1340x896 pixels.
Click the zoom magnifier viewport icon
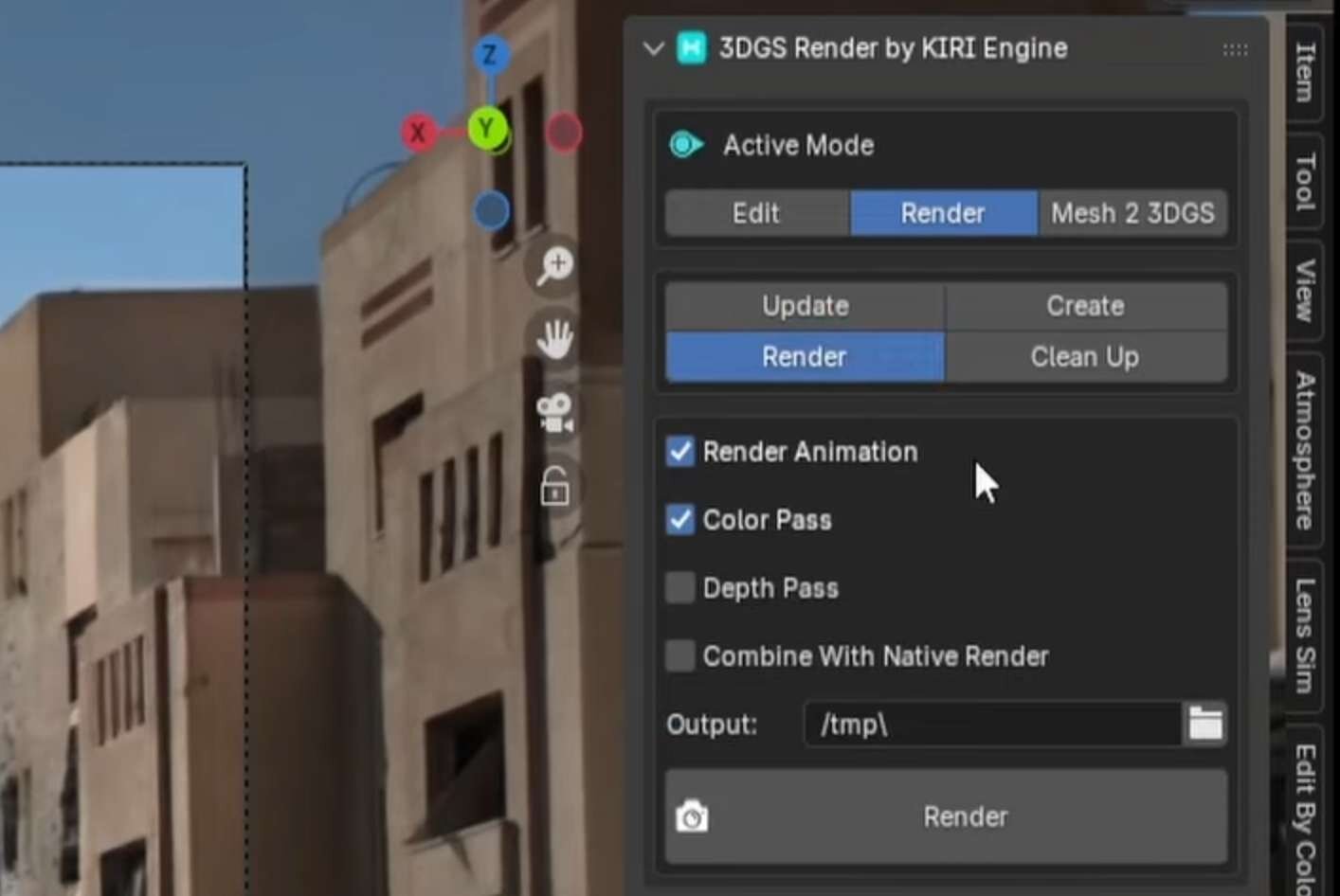click(x=554, y=265)
